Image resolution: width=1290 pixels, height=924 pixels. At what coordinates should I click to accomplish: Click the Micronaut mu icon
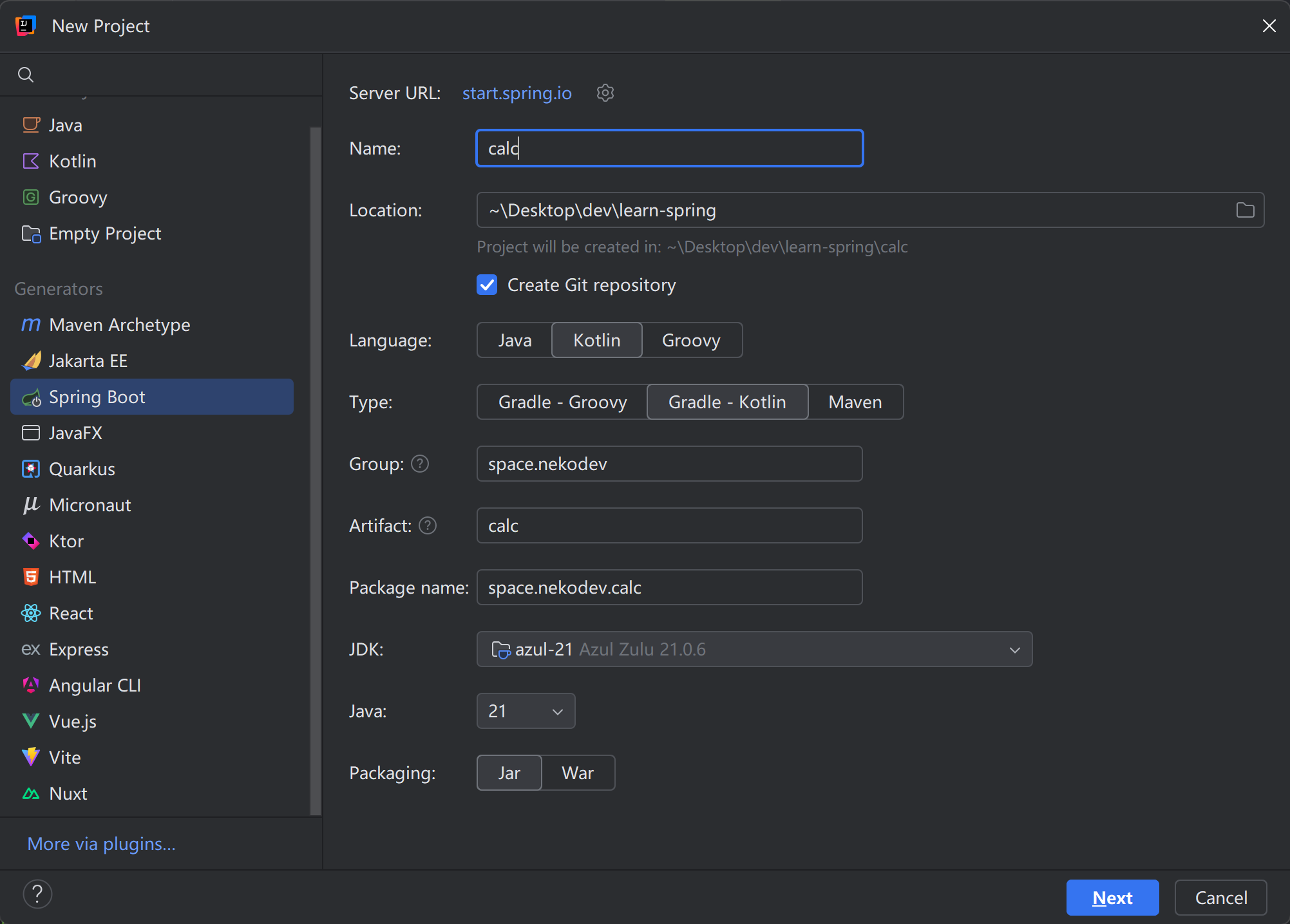coord(31,505)
